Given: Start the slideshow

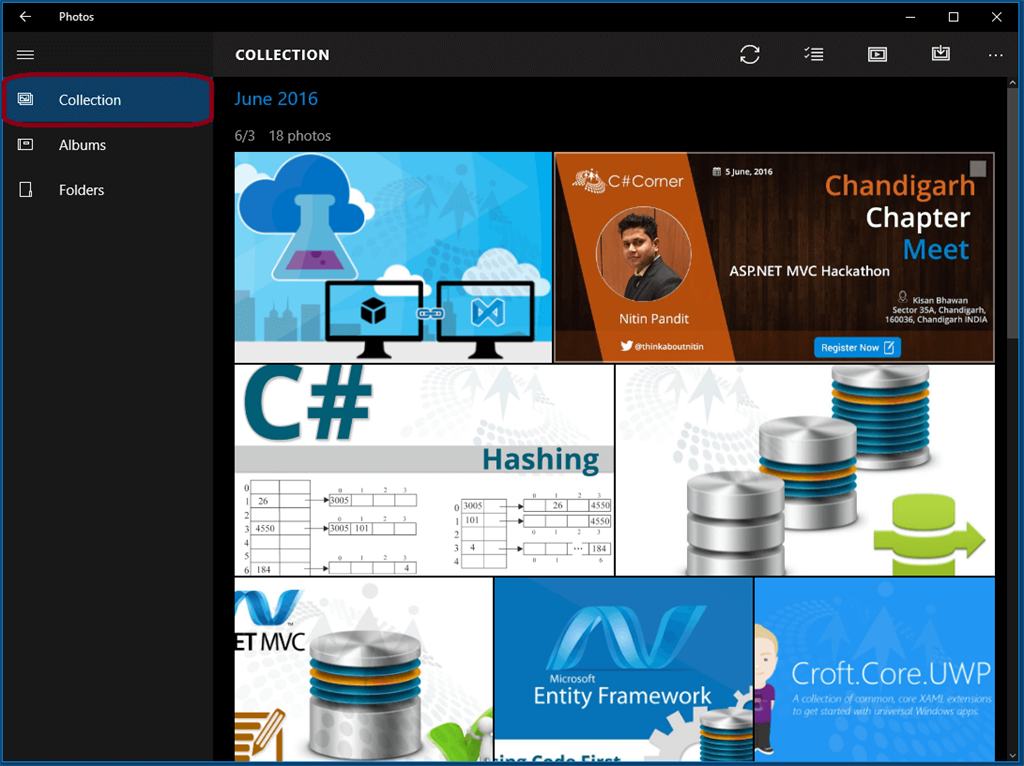Looking at the screenshot, I should coord(877,54).
